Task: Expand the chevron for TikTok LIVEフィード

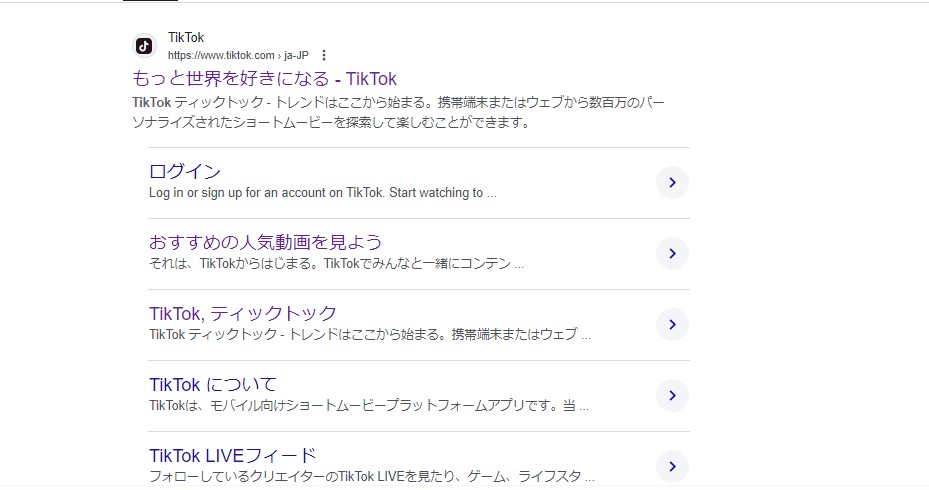Action: pos(672,467)
